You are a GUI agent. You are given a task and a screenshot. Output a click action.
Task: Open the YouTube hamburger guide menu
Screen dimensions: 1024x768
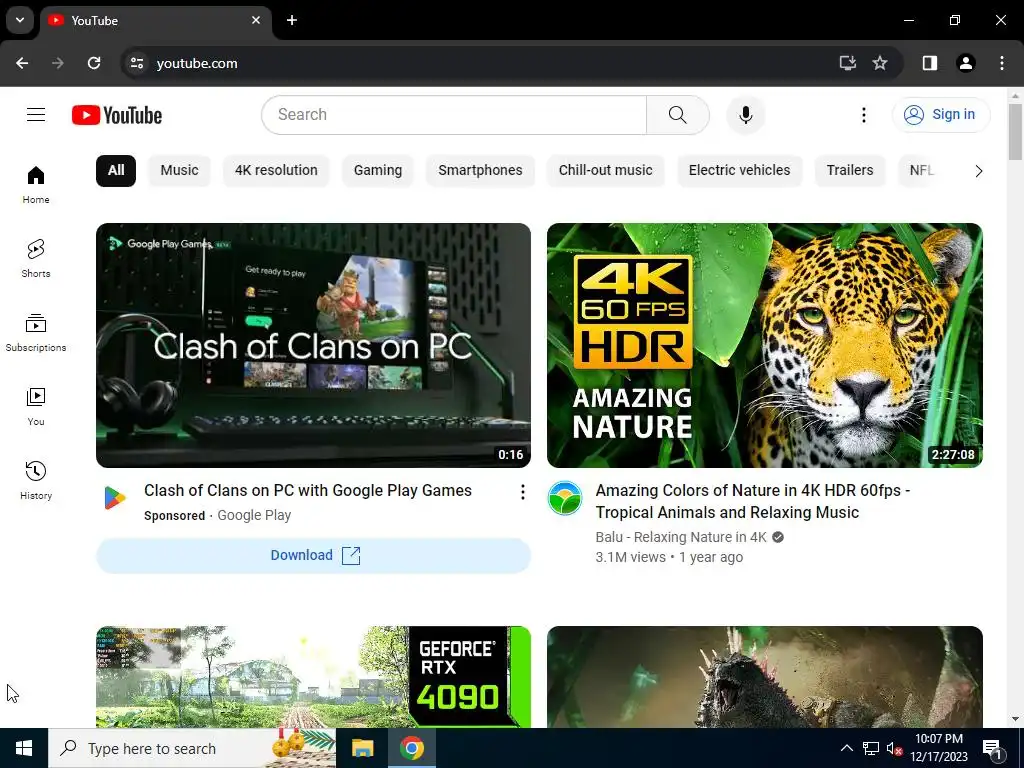(36, 115)
